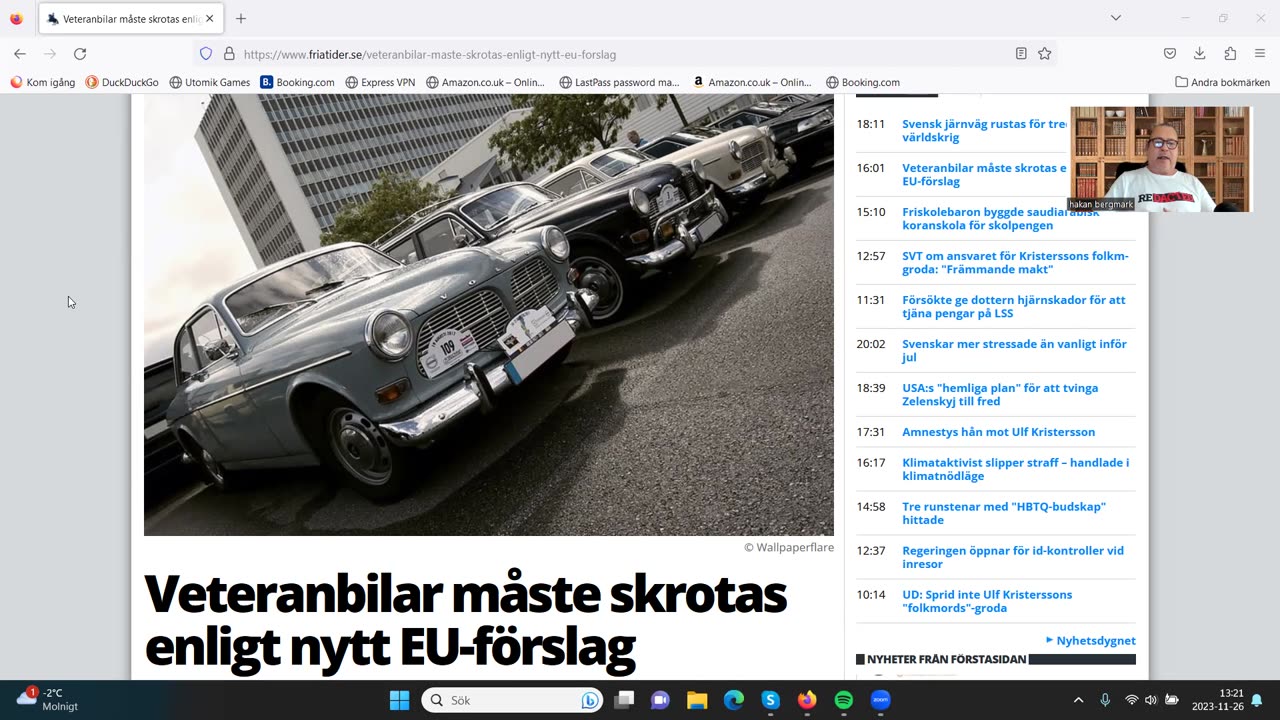Open the Tre runstenar med HBTQ-budskap link
The height and width of the screenshot is (720, 1280).
tap(1004, 513)
